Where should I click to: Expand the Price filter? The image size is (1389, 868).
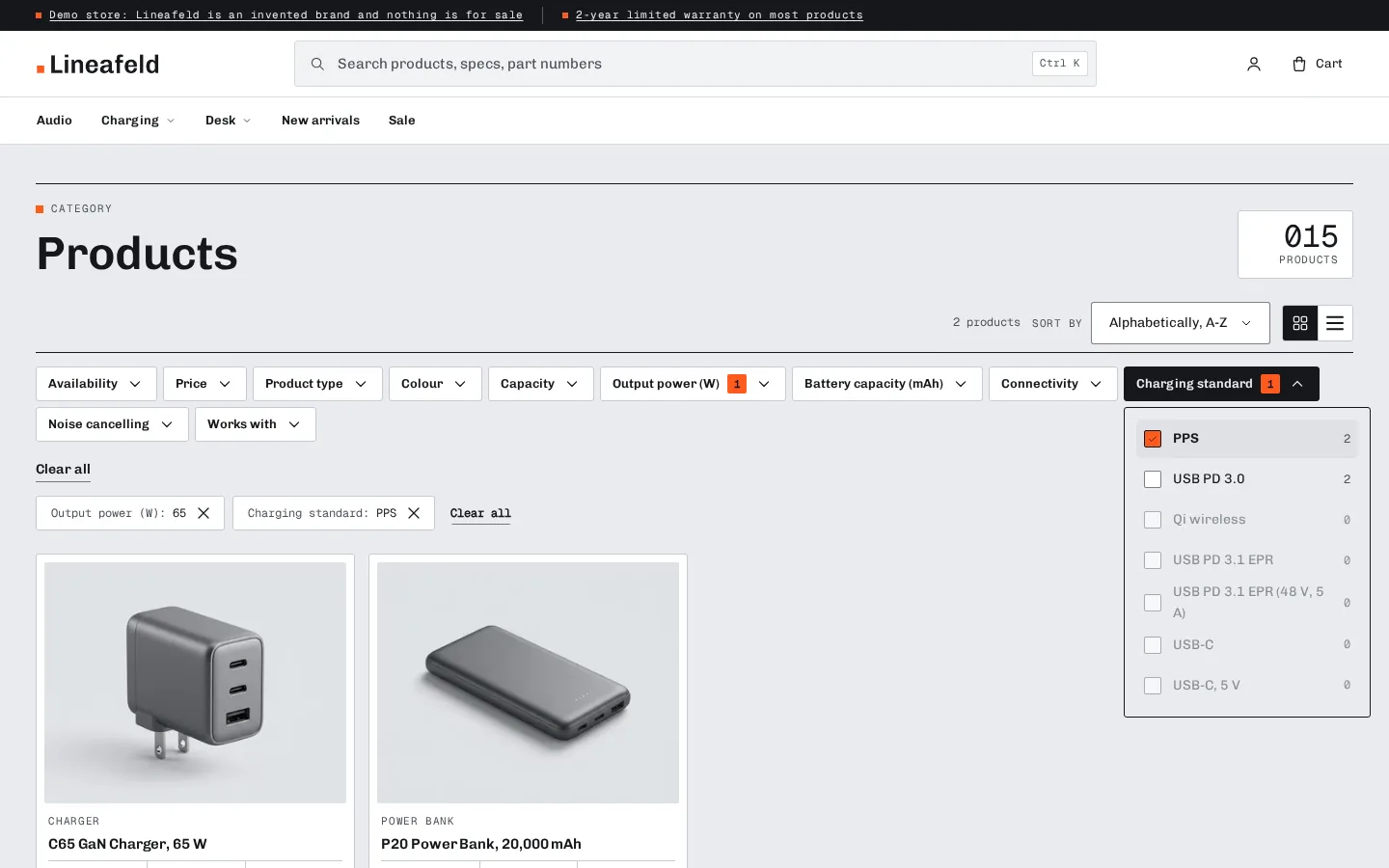pyautogui.click(x=204, y=384)
